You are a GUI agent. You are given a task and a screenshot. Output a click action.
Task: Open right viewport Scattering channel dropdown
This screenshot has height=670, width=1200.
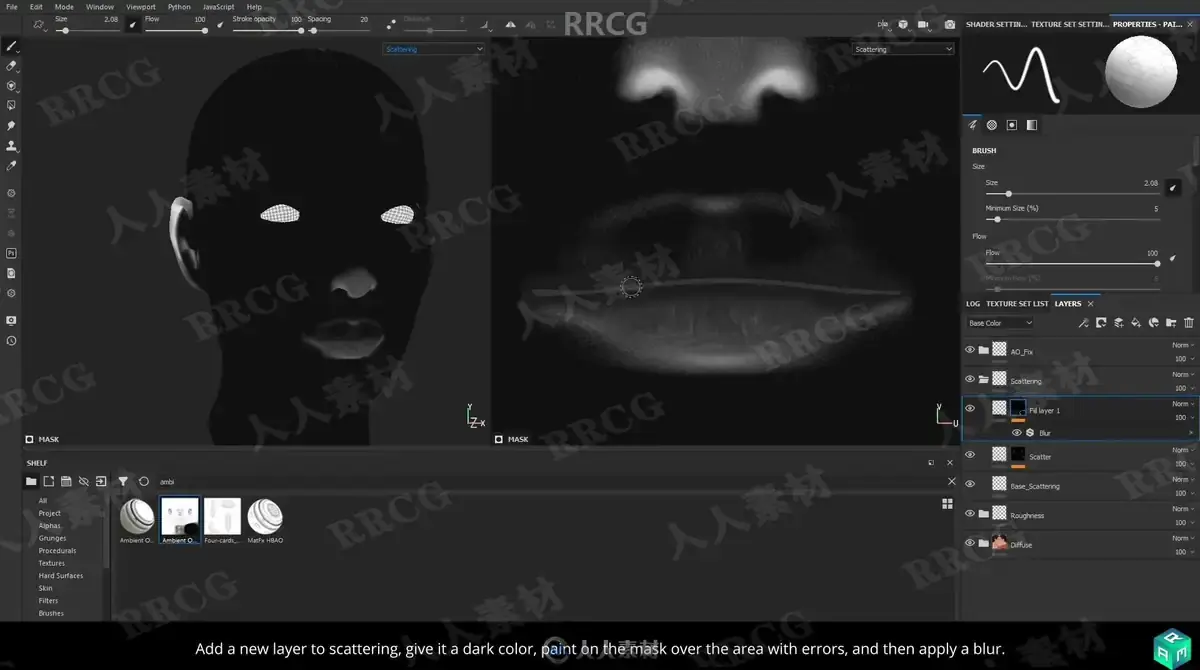903,49
